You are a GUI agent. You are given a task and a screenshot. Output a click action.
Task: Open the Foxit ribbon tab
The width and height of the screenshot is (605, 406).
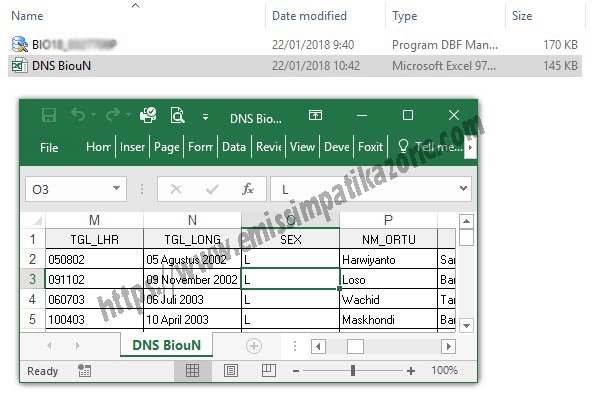[370, 147]
